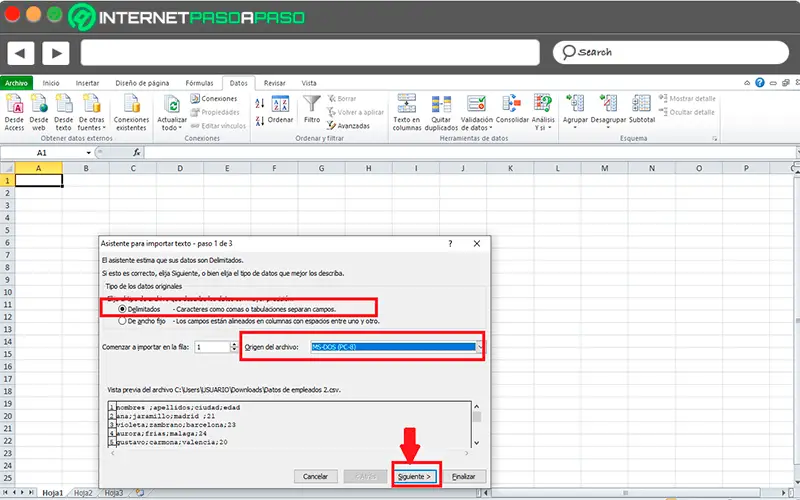Switch to Hoja1 sheet tab
800x500 pixels.
[53, 493]
